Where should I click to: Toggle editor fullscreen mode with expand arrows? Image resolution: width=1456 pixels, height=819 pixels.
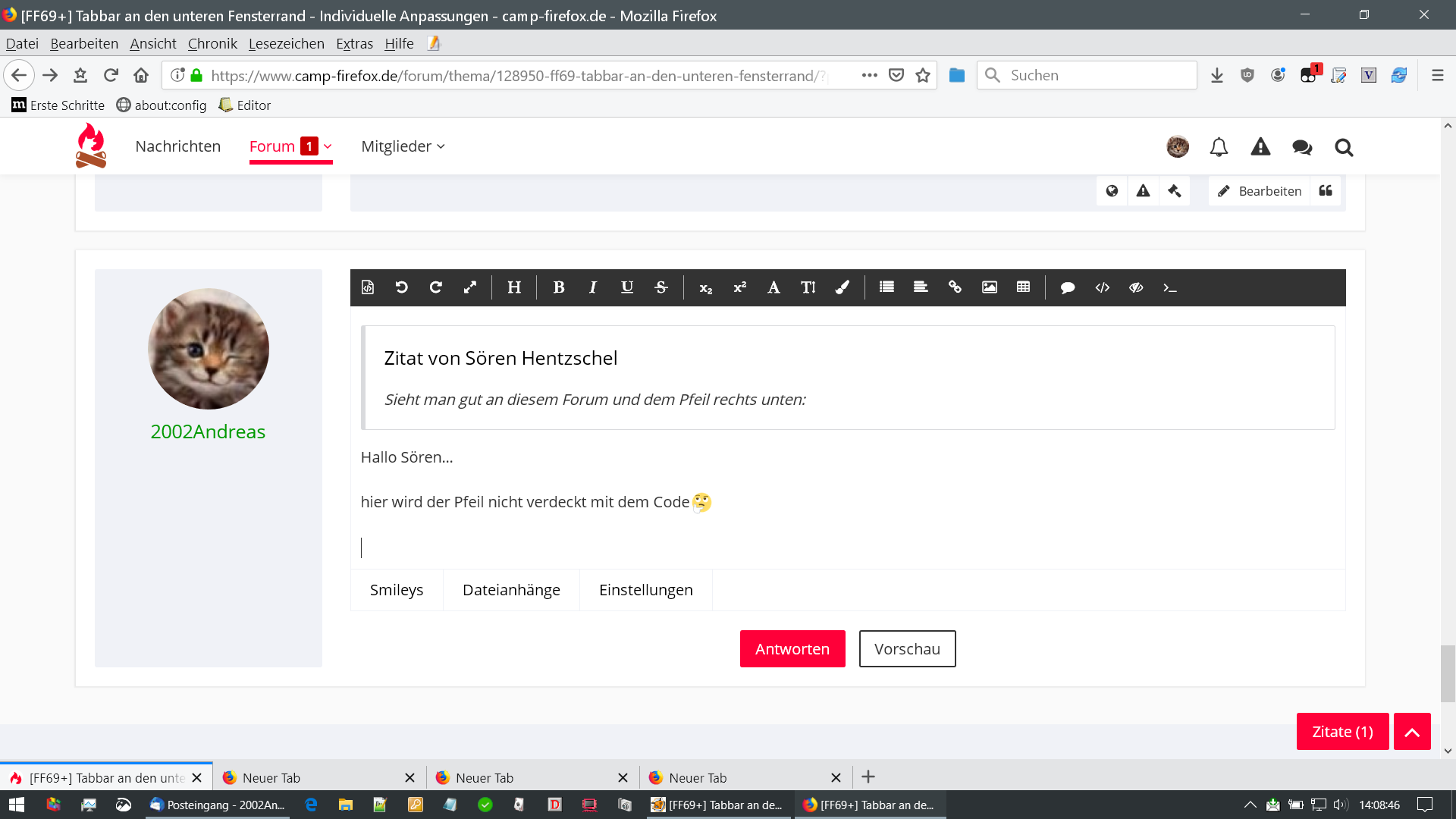[470, 287]
